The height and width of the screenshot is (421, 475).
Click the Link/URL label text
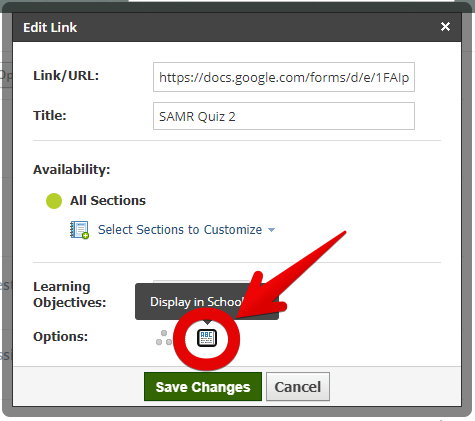(x=66, y=76)
